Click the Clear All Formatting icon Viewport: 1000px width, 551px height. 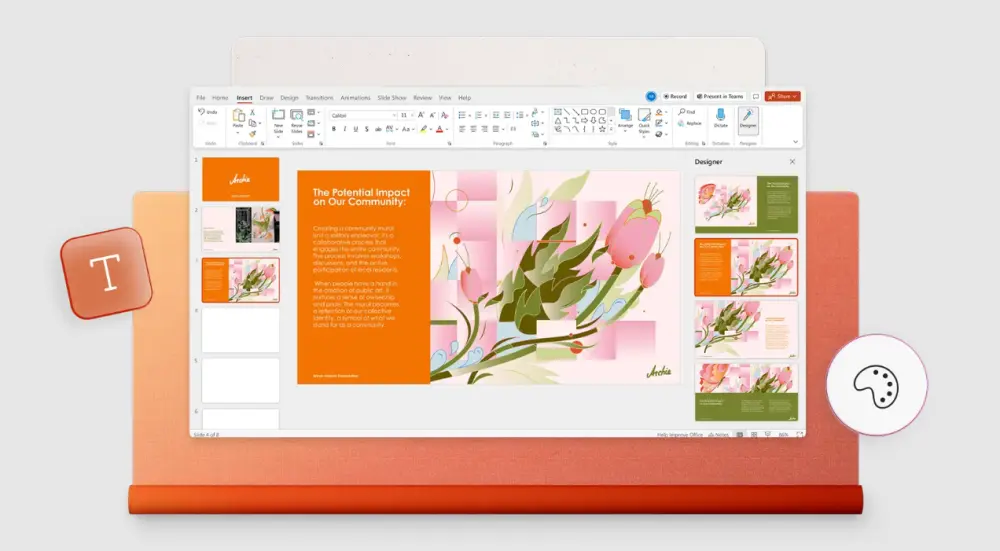[x=445, y=115]
